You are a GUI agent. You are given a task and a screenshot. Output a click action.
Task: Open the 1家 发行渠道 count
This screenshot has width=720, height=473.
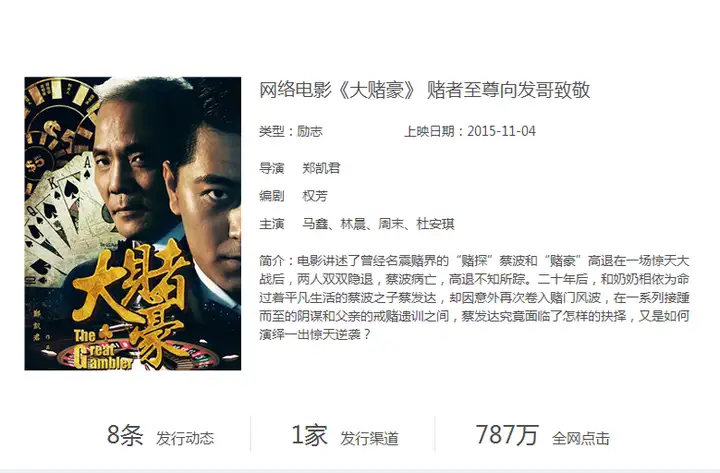point(309,434)
